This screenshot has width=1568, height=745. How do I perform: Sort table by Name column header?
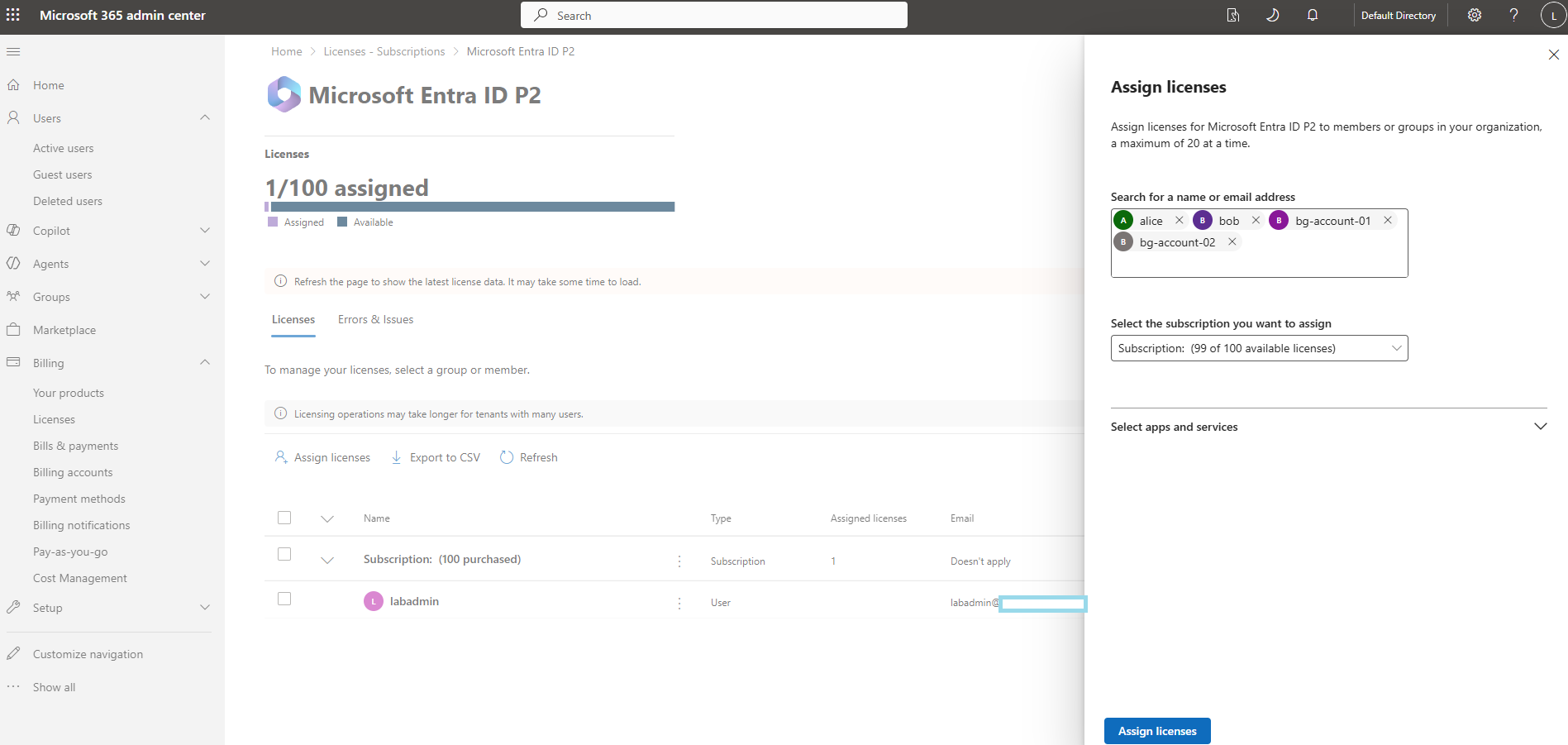pos(377,518)
